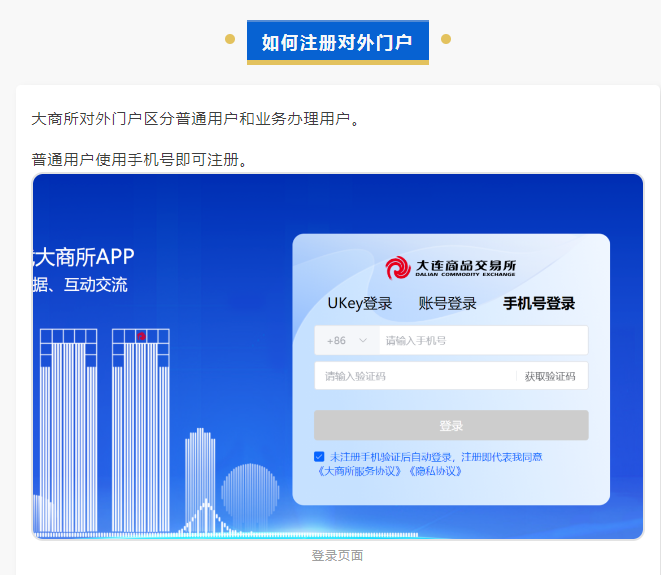Image resolution: width=661 pixels, height=575 pixels.
Task: Click the 互动交流 banner subtitle
Action: pyautogui.click(x=95, y=285)
